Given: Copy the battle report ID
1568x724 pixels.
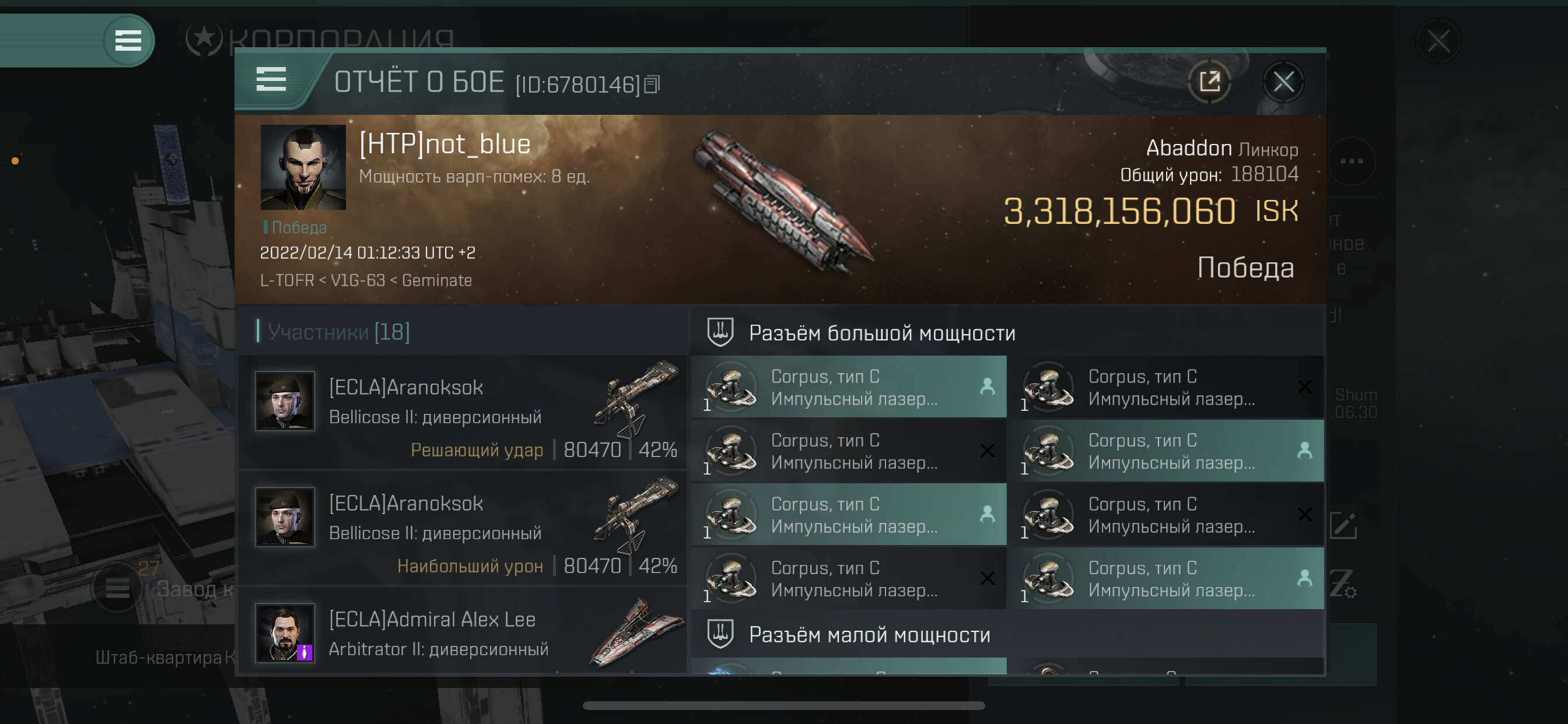Looking at the screenshot, I should coord(652,85).
